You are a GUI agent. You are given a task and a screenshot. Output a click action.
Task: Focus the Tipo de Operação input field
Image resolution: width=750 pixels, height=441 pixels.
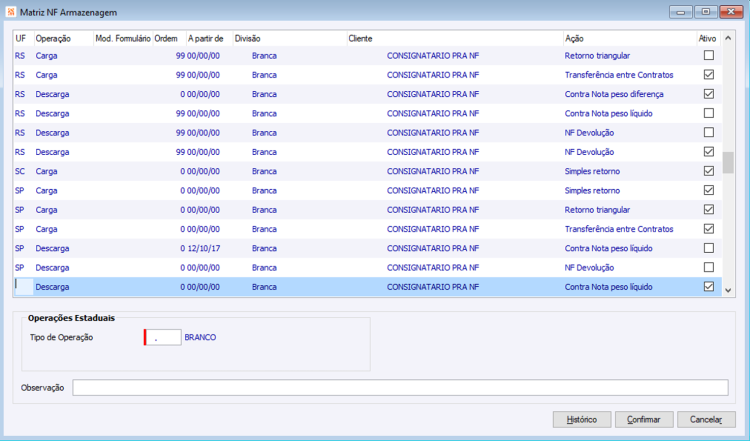tap(163, 337)
